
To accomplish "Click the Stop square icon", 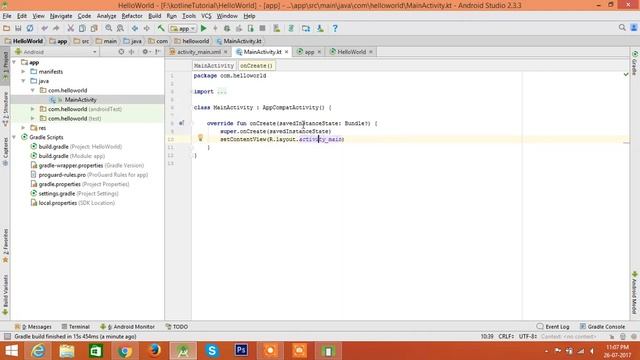I will coord(262,28).
